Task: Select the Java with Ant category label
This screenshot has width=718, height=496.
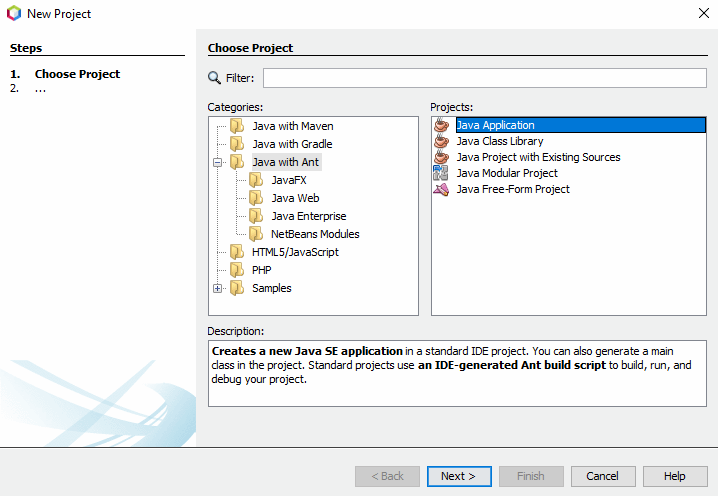Action: [x=286, y=162]
